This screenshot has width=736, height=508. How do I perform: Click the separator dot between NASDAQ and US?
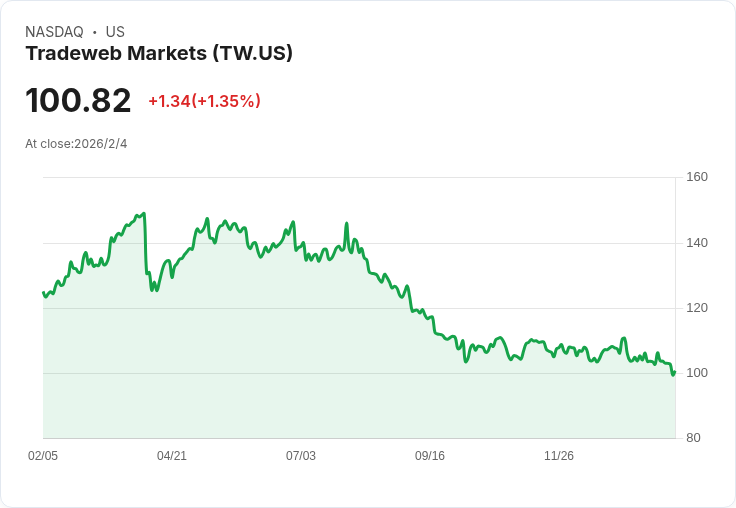tap(94, 33)
